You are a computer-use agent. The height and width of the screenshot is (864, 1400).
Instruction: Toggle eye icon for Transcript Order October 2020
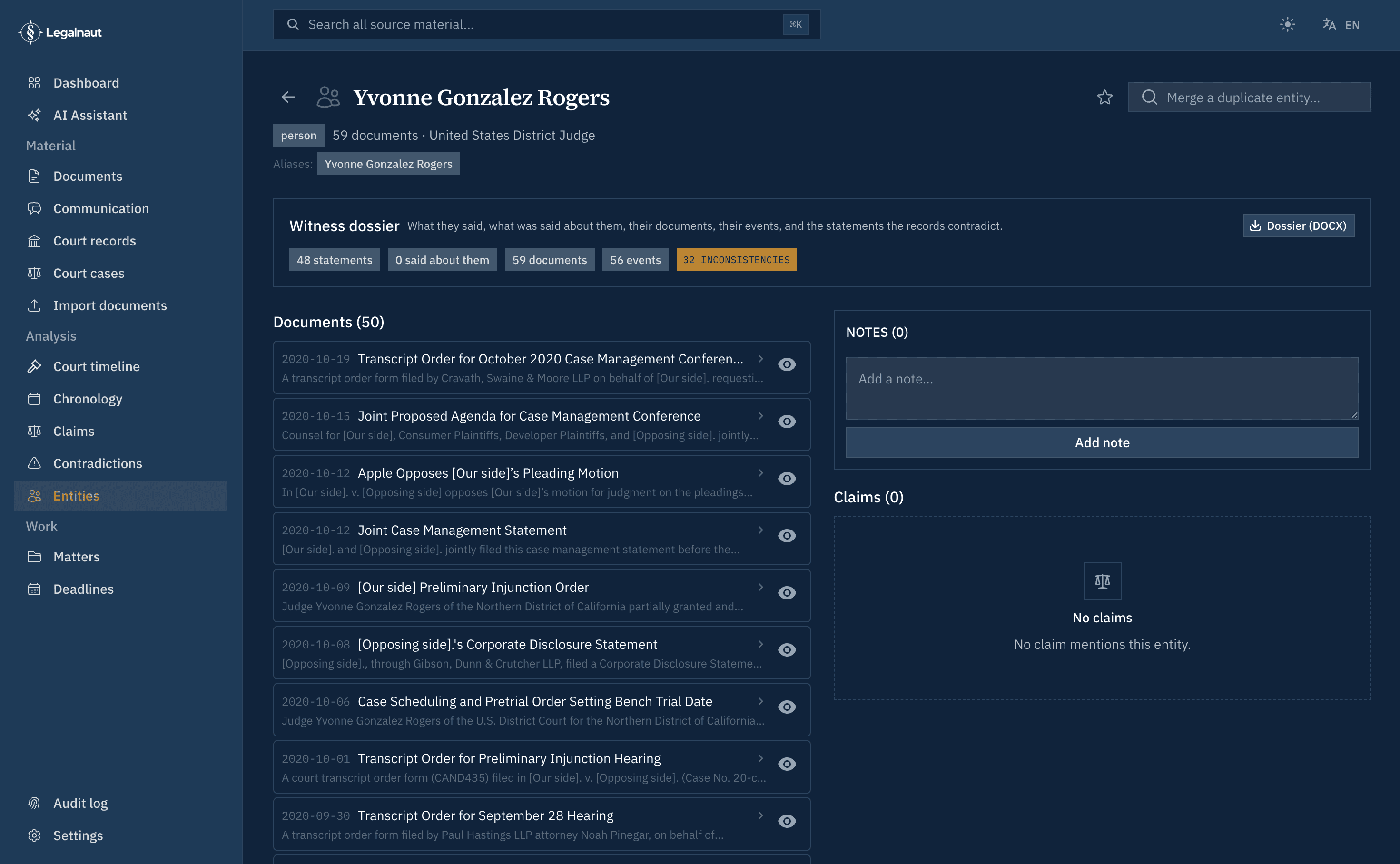(787, 364)
